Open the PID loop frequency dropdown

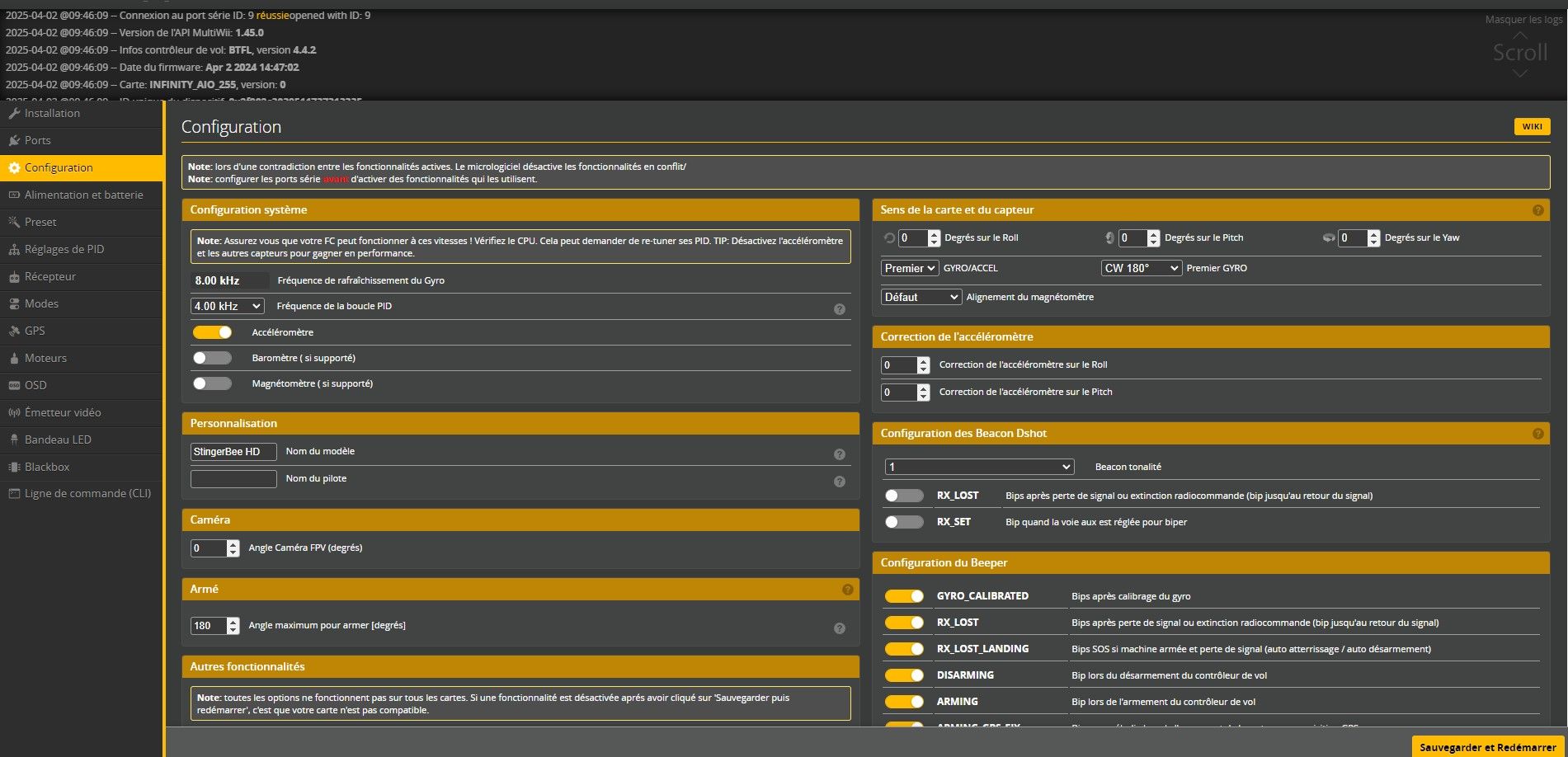pyautogui.click(x=228, y=306)
